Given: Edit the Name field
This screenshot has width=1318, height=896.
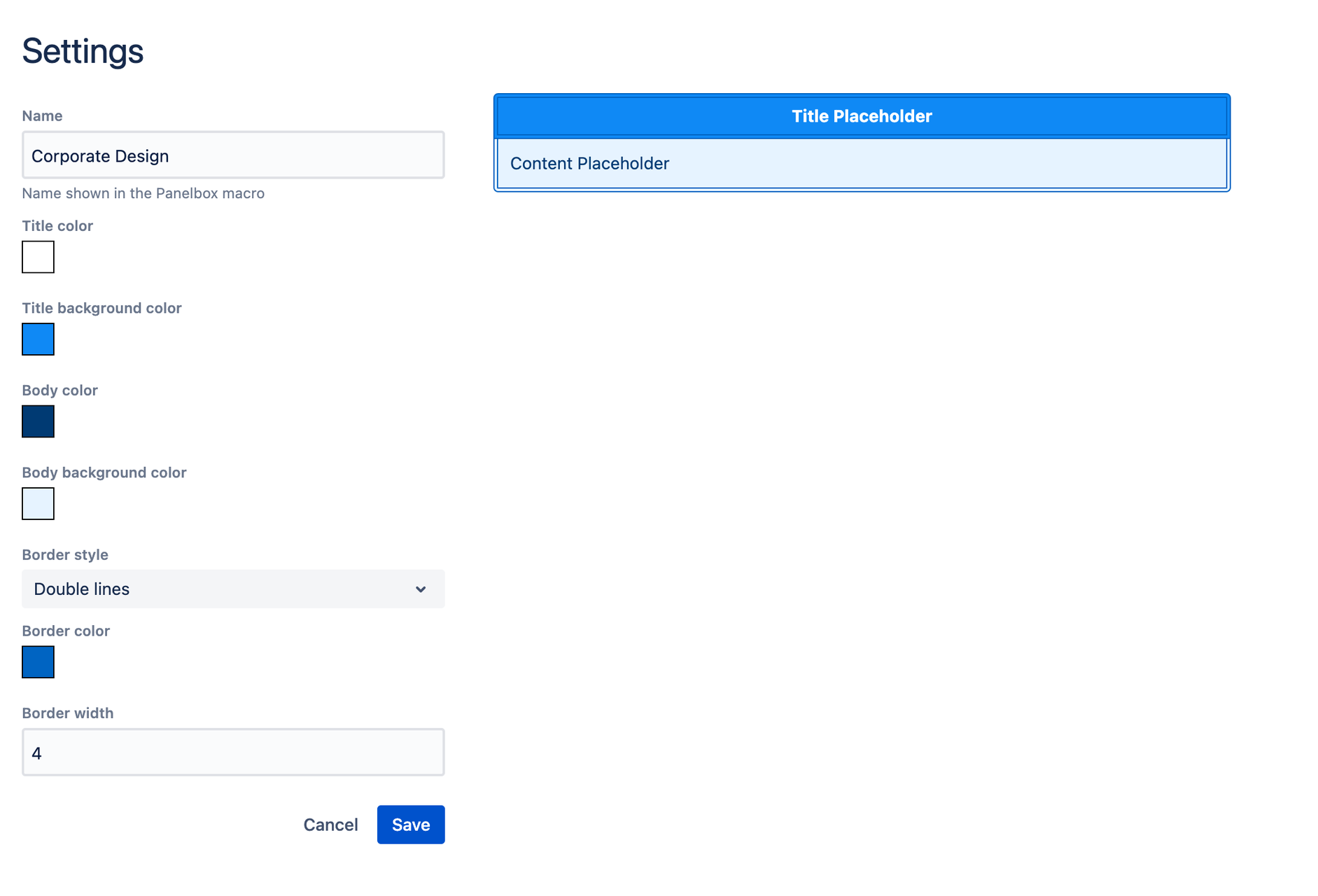Looking at the screenshot, I should click(x=232, y=155).
